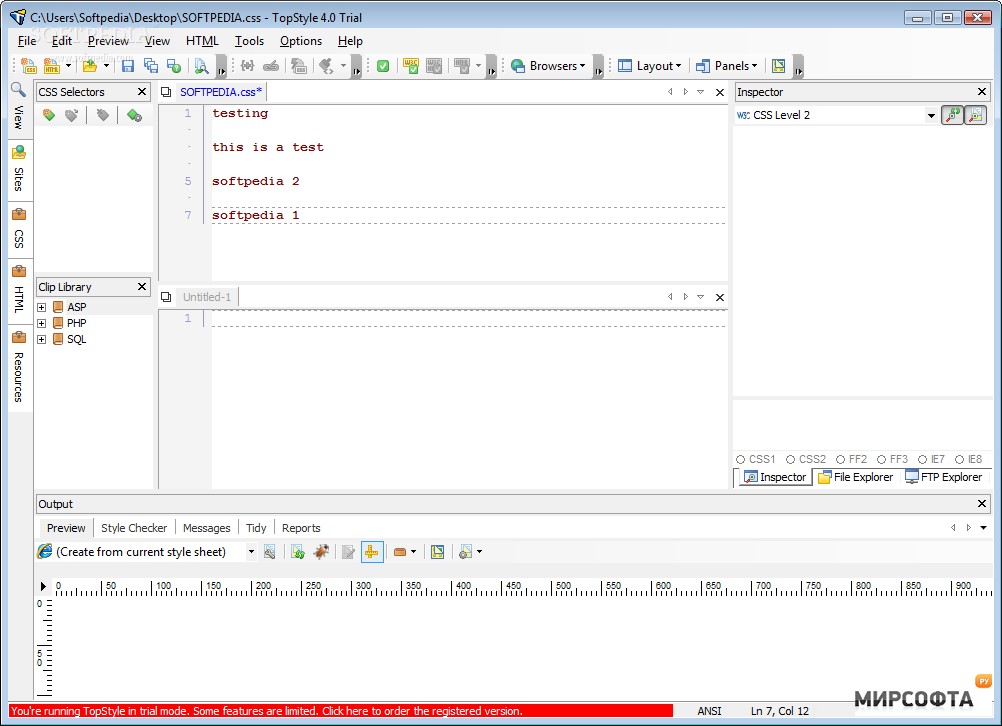This screenshot has height=726, width=1002.
Task: Click the Output full screen preview icon
Action: (437, 552)
